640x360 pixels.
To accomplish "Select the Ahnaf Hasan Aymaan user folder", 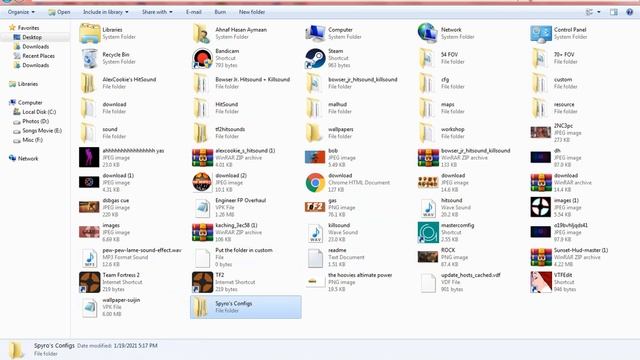I will [230, 33].
